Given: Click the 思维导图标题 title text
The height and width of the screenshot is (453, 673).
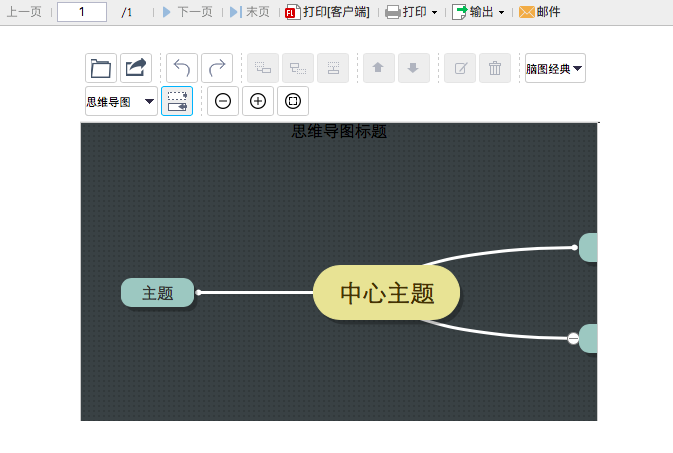Looking at the screenshot, I should click(x=339, y=131).
